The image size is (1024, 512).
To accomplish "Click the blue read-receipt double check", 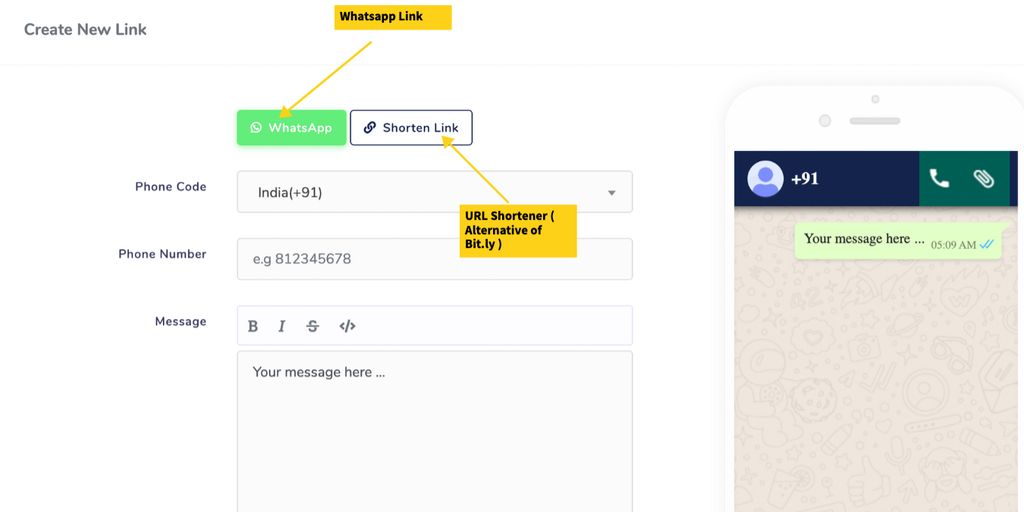I will pos(987,244).
